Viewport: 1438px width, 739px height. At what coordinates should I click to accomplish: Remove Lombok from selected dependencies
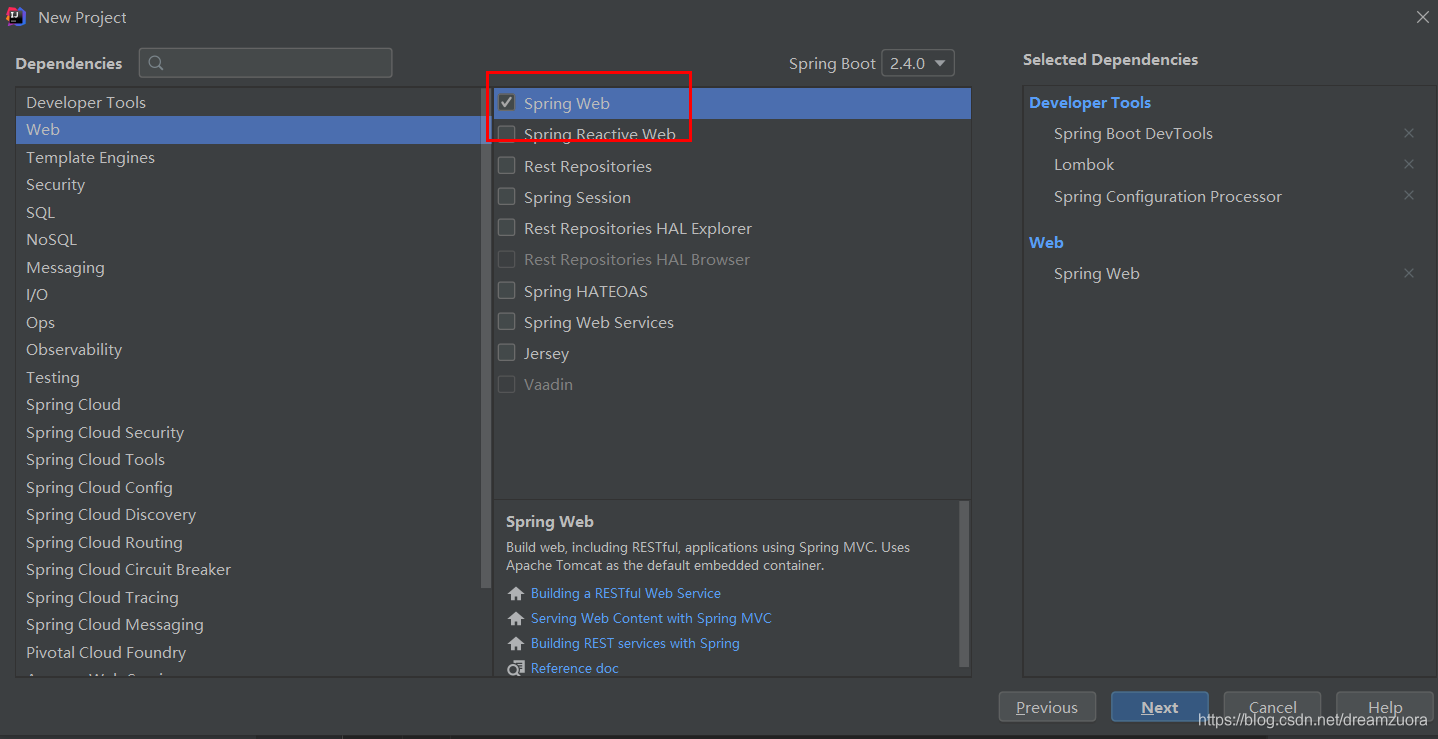(1409, 164)
